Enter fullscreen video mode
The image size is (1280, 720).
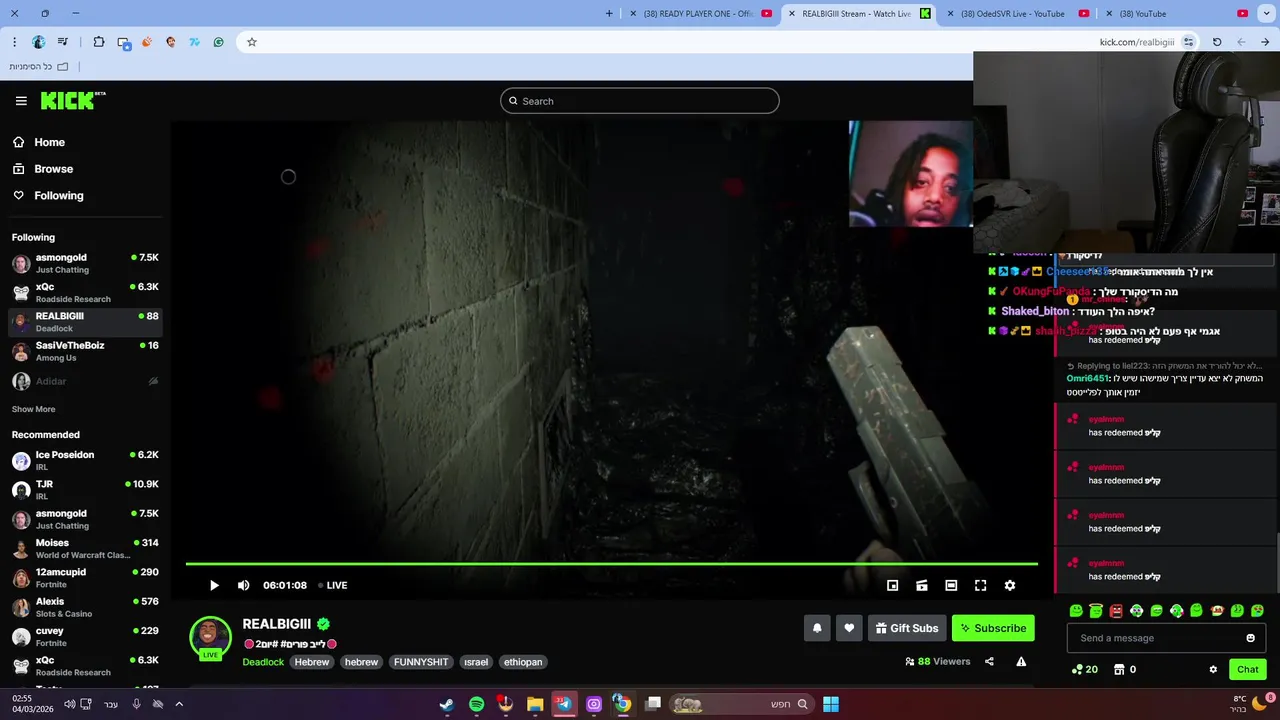[x=981, y=586]
